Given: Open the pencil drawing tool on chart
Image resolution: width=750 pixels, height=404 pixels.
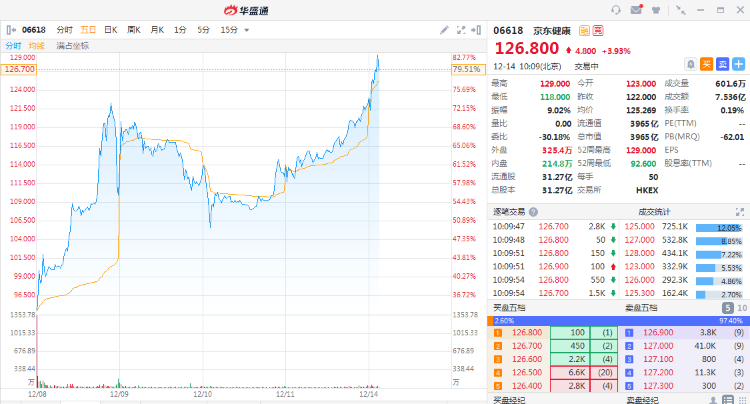Looking at the screenshot, I should [x=444, y=30].
